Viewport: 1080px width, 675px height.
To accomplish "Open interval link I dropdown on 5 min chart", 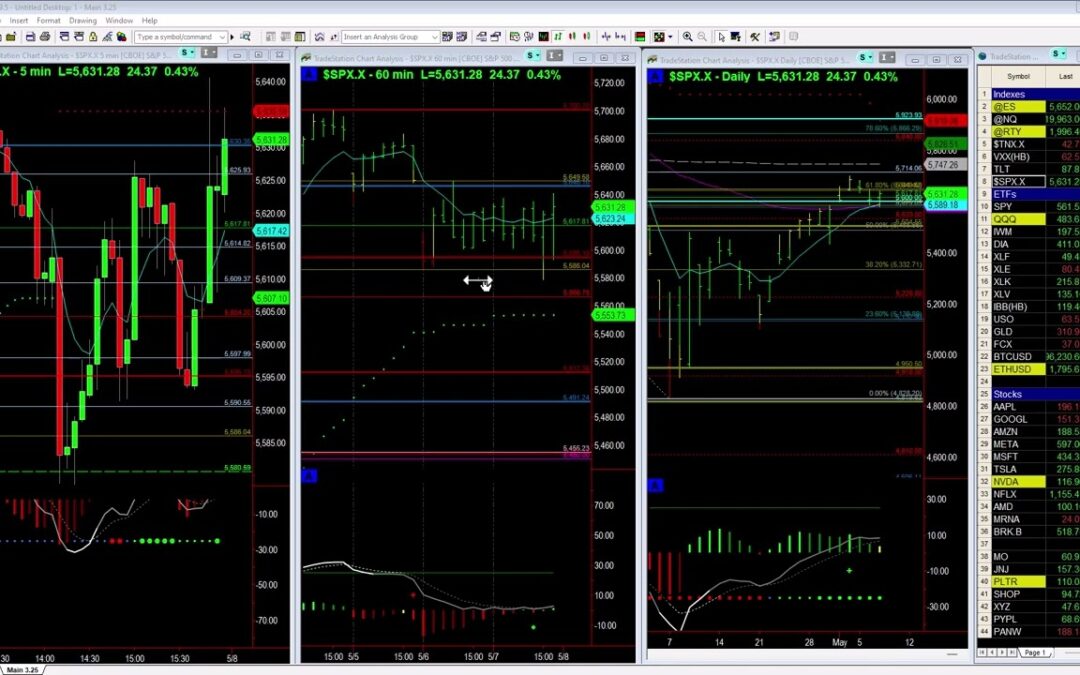I will click(209, 53).
